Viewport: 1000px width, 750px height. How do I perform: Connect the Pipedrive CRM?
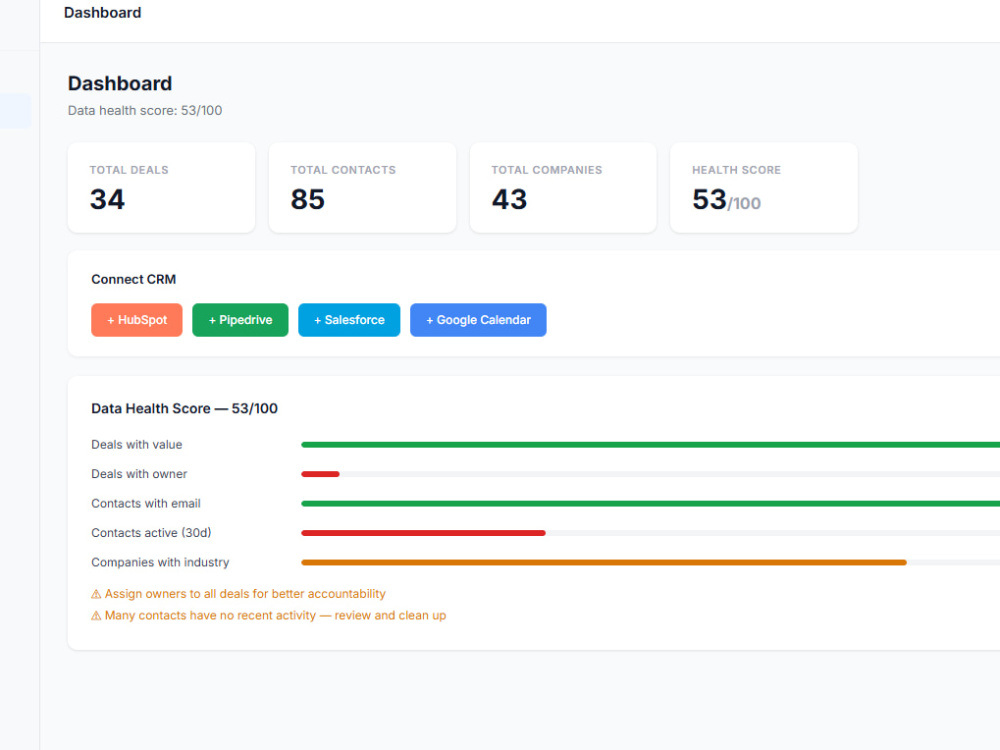[x=240, y=320]
